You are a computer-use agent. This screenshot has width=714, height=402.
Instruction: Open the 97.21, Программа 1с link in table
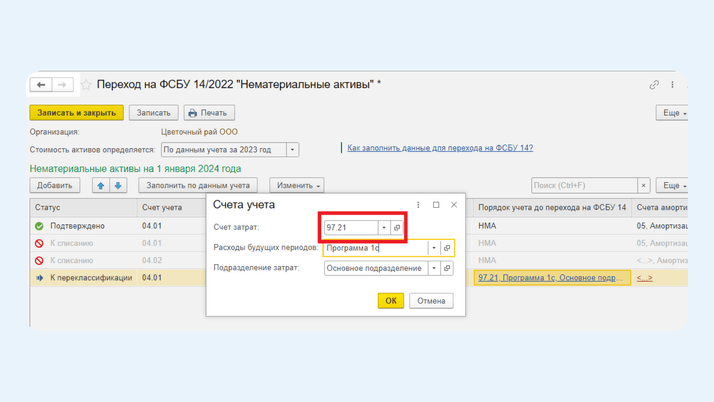tap(550, 278)
